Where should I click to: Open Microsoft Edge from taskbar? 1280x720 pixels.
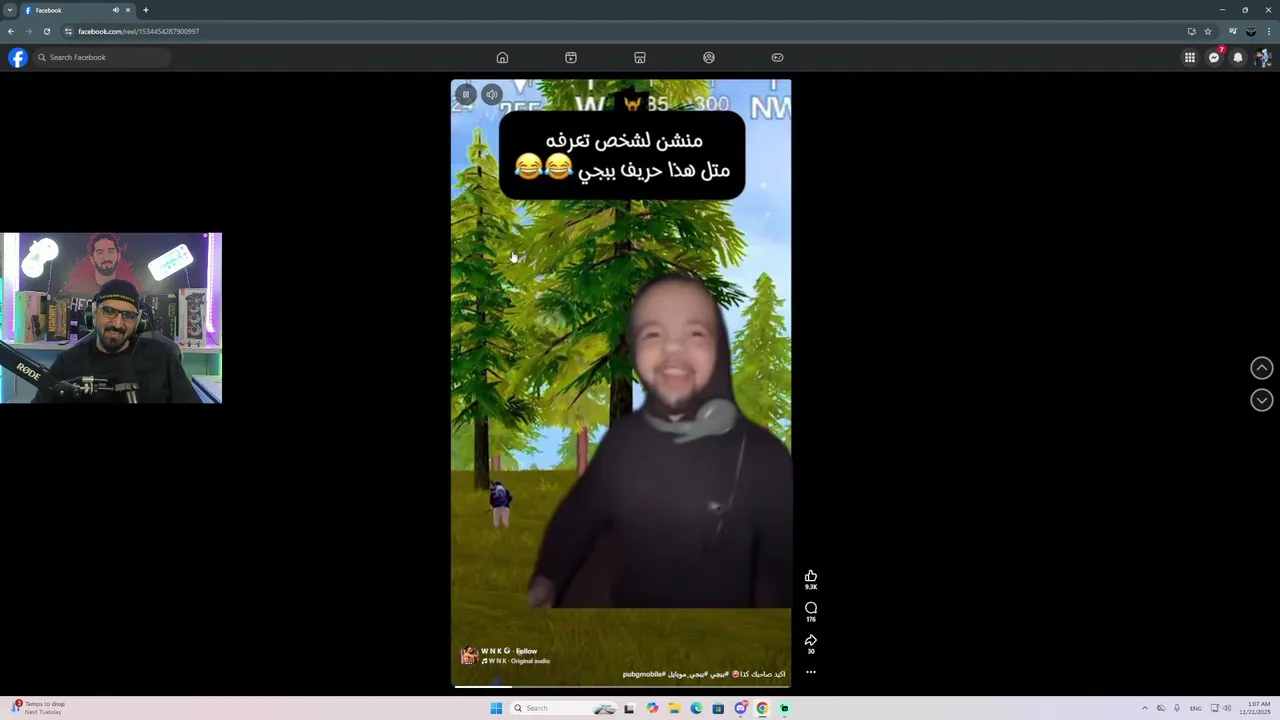point(696,708)
